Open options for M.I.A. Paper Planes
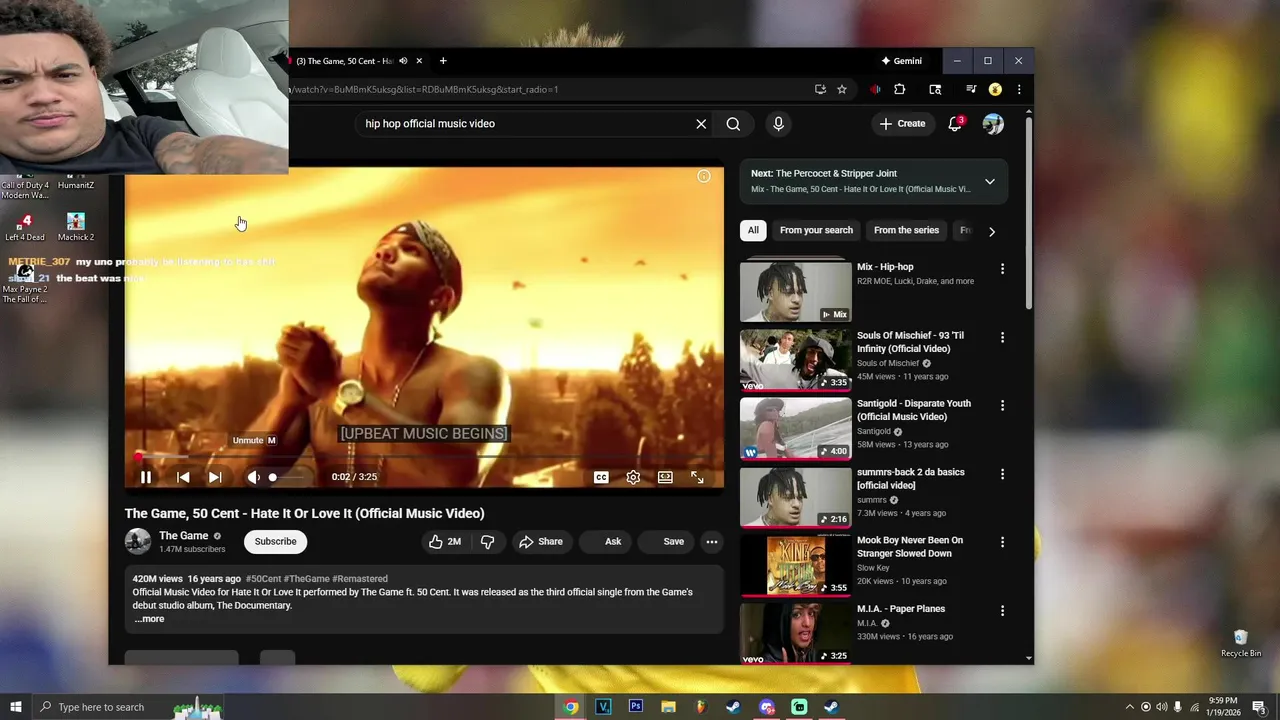Image resolution: width=1280 pixels, height=720 pixels. [1002, 610]
